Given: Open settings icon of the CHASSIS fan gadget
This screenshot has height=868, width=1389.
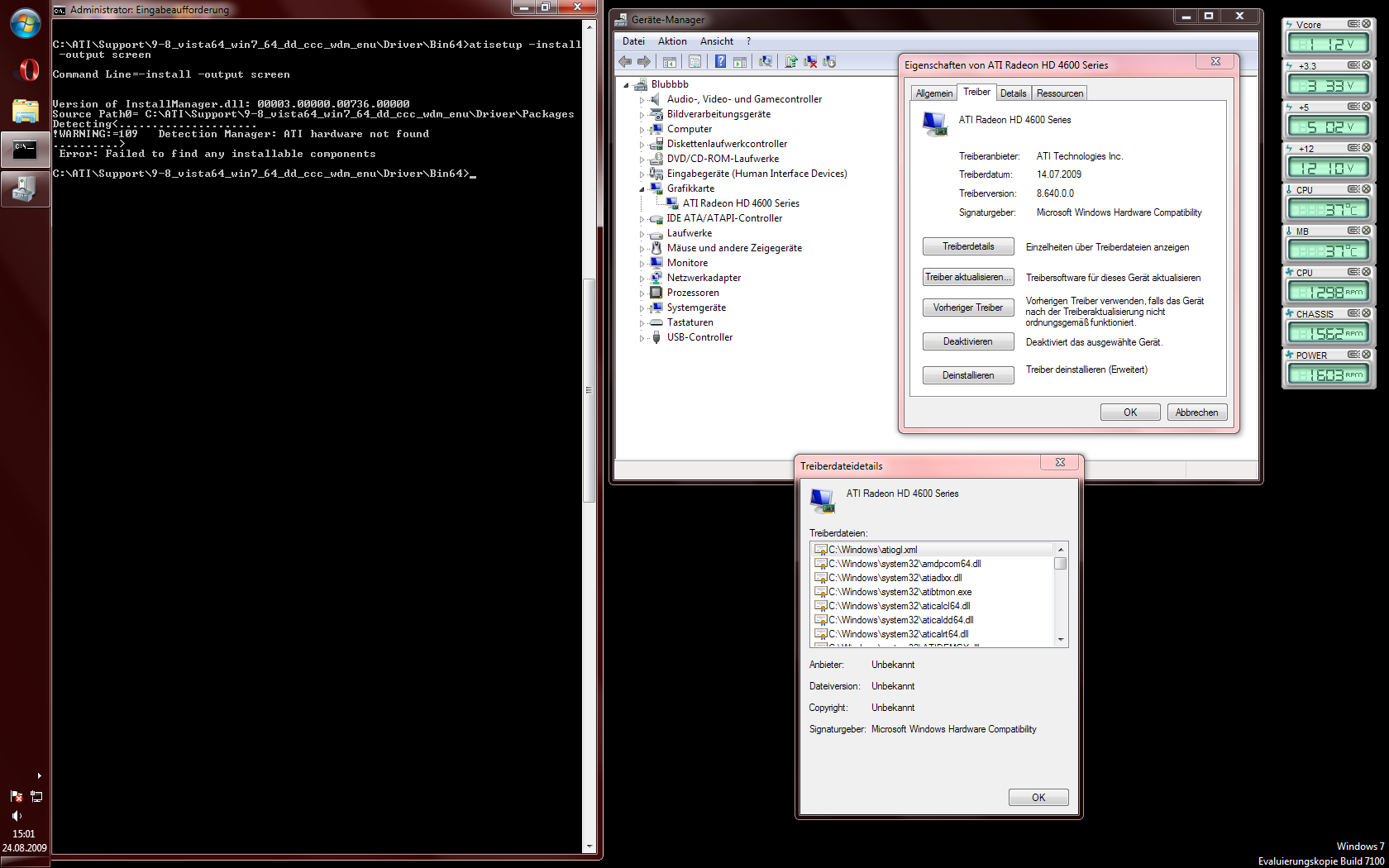Looking at the screenshot, I should tap(1353, 313).
